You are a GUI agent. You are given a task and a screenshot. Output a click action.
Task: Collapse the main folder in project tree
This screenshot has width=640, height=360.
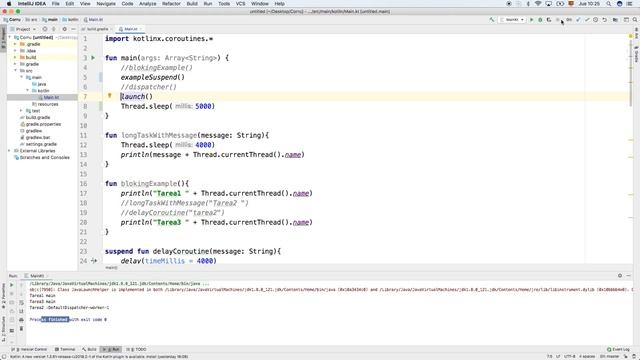tap(22, 77)
